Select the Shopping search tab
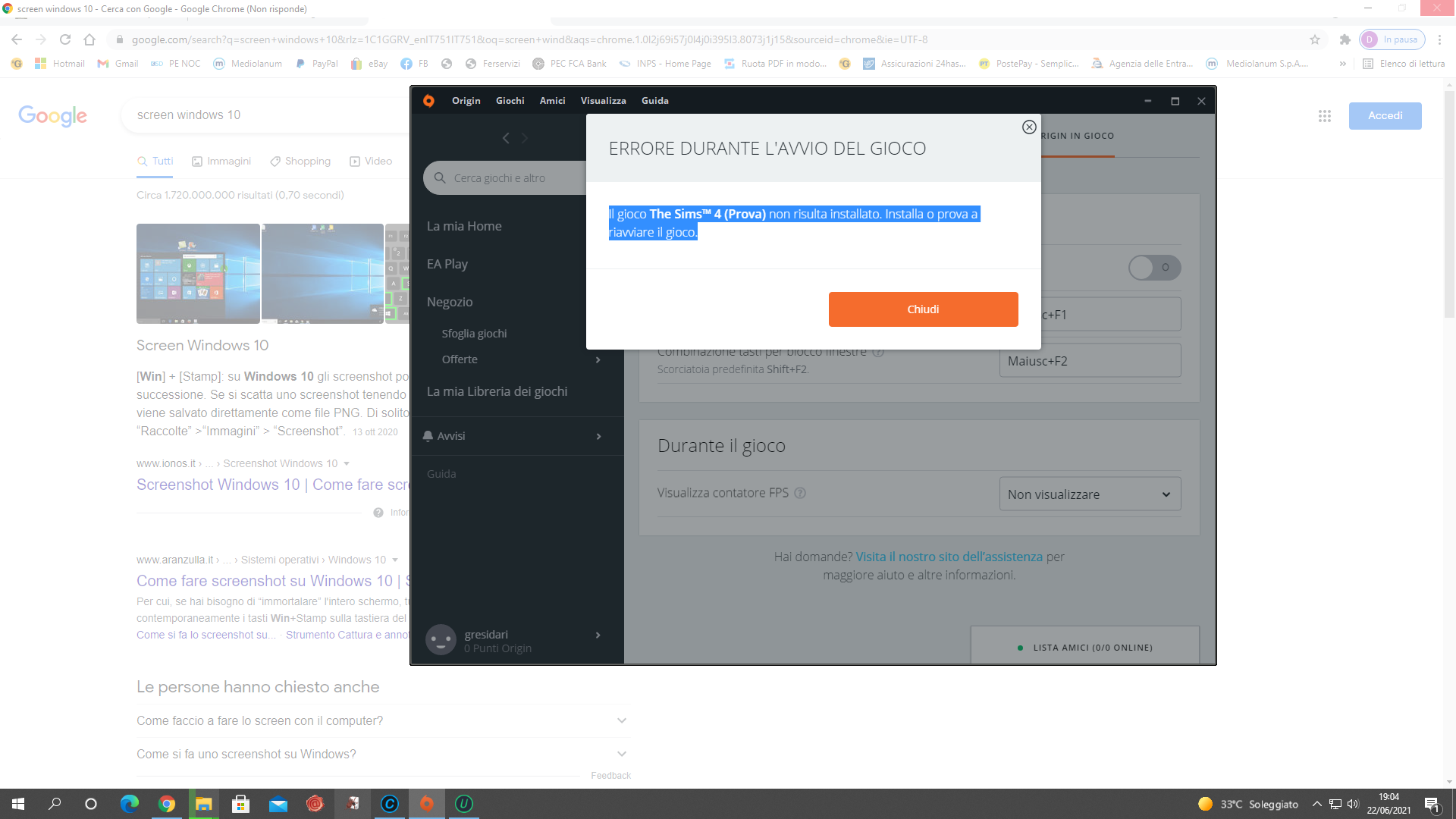Screen dimensions: 1456x819 tap(300, 162)
